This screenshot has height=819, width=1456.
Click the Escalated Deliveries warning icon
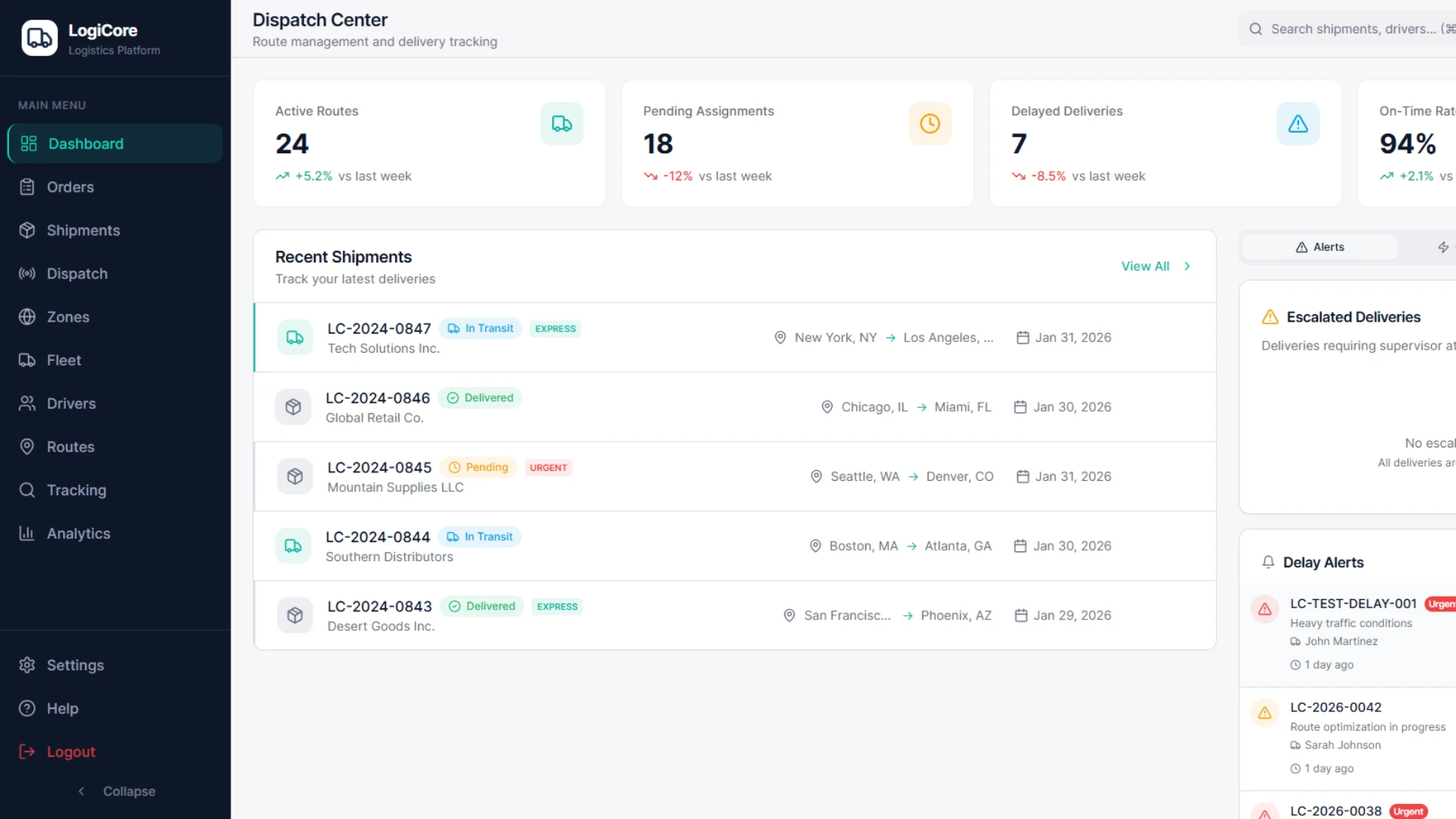tap(1270, 317)
